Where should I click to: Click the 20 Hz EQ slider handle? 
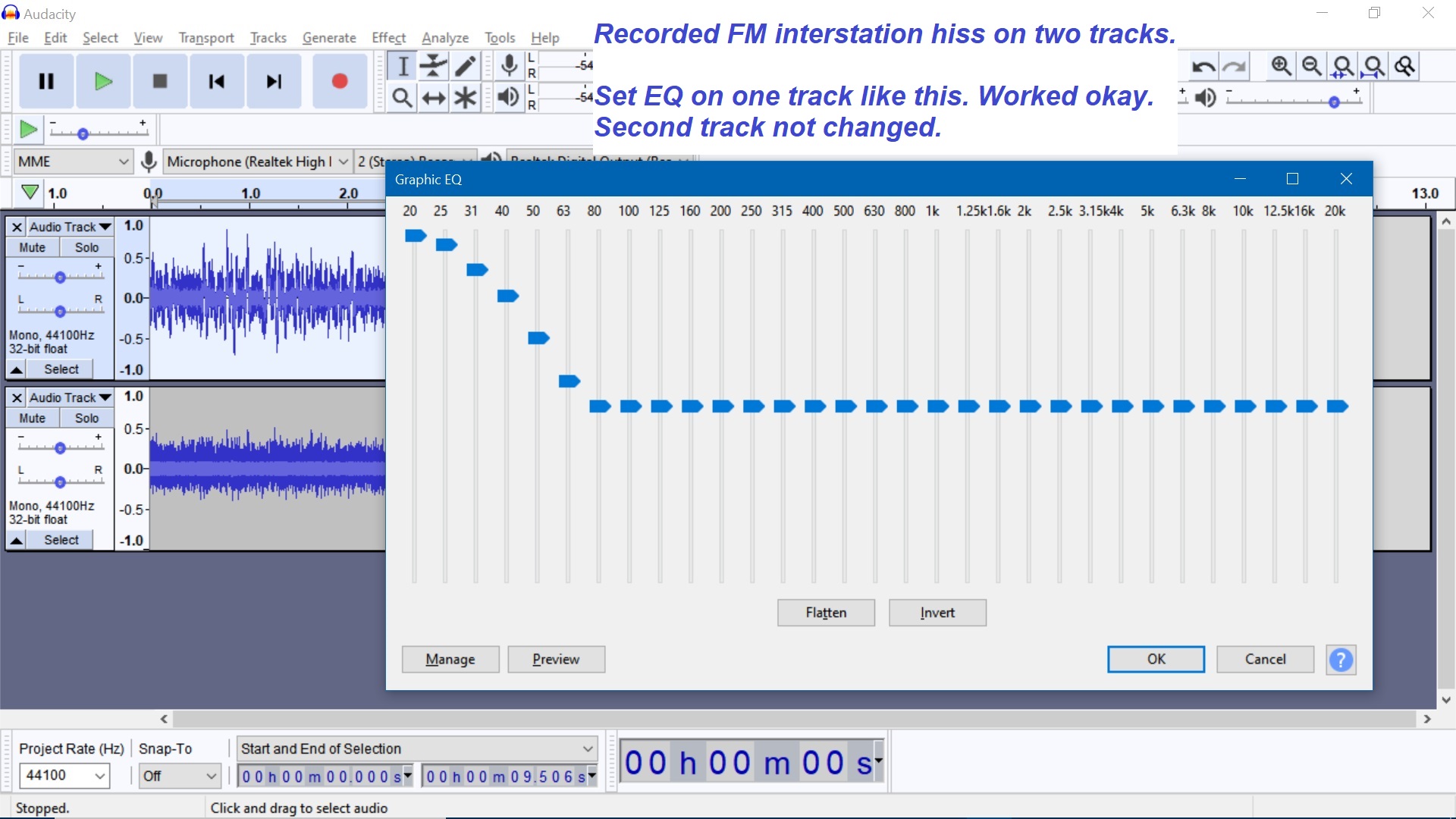click(416, 236)
